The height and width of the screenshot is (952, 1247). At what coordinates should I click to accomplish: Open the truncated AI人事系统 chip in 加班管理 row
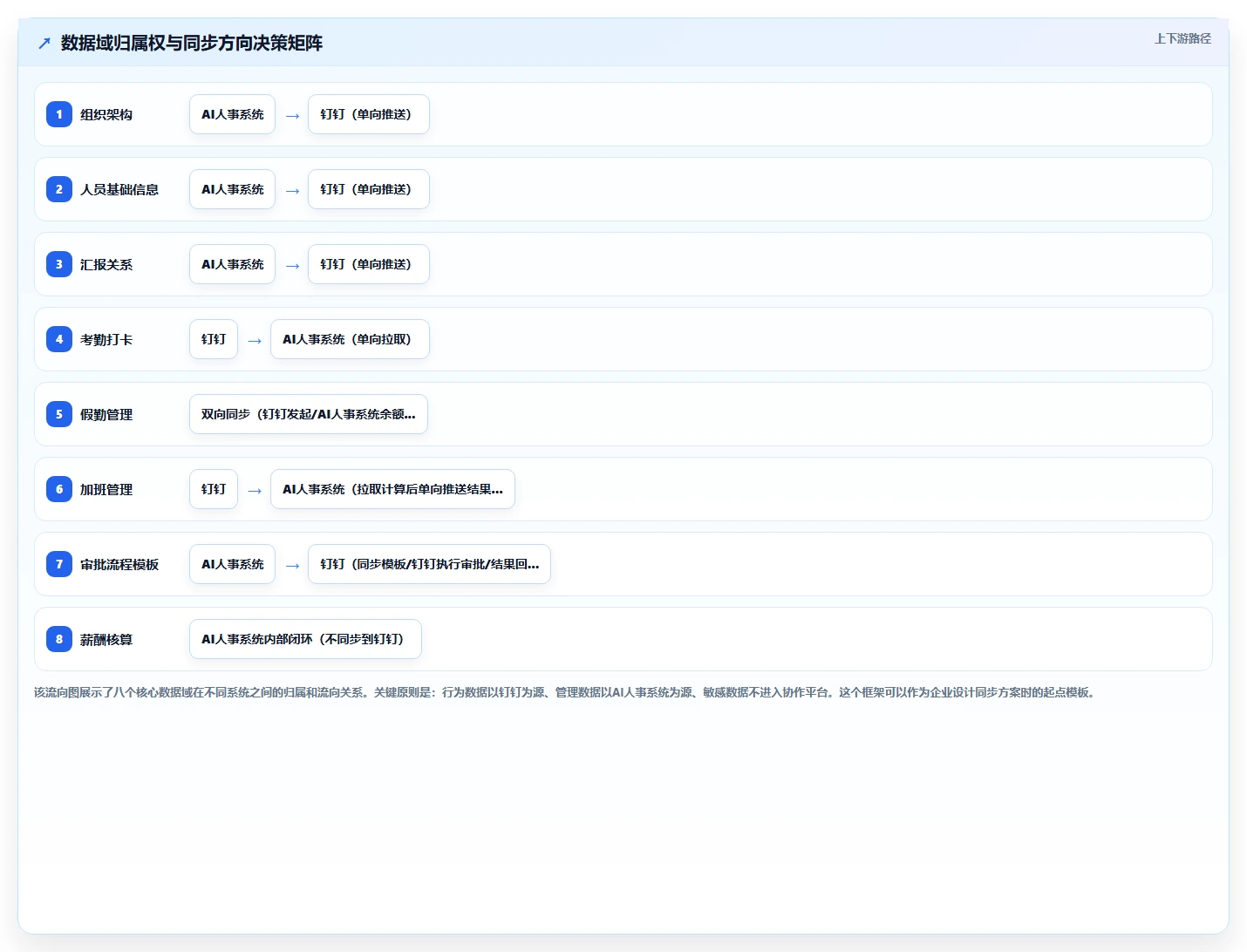coord(392,489)
